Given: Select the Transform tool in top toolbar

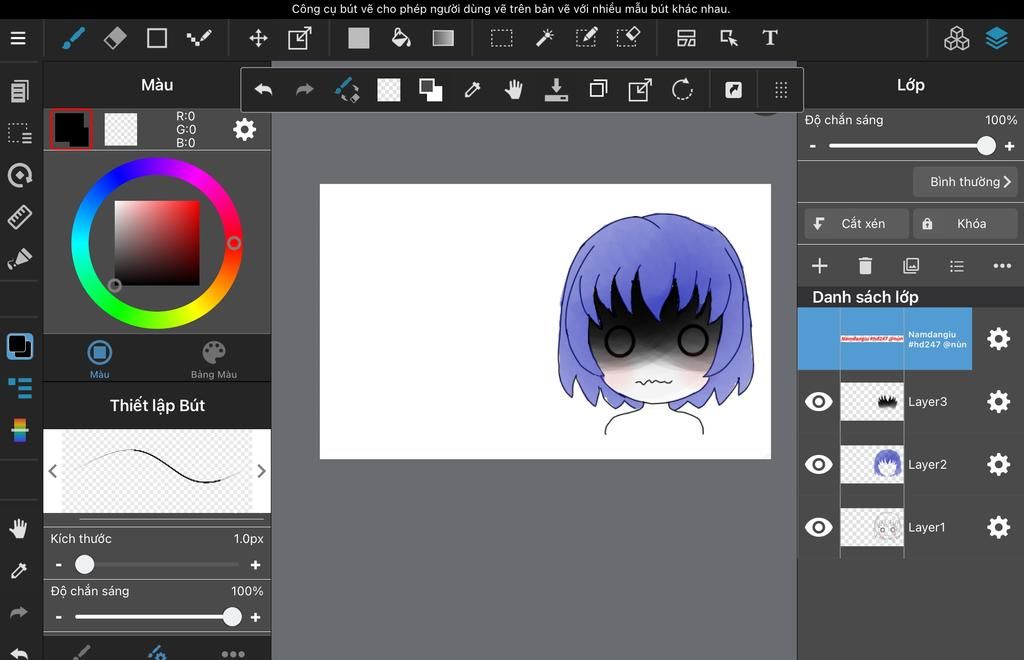Looking at the screenshot, I should pos(300,39).
